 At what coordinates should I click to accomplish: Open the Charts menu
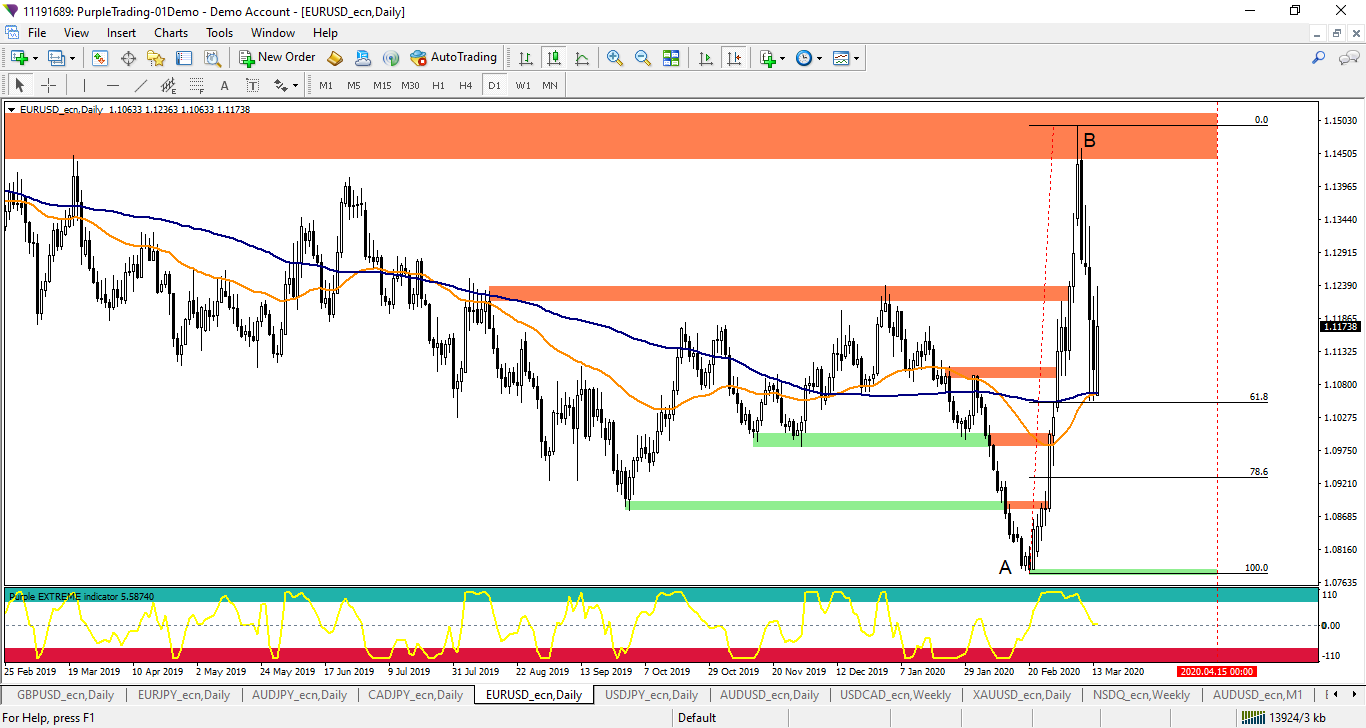tap(170, 33)
